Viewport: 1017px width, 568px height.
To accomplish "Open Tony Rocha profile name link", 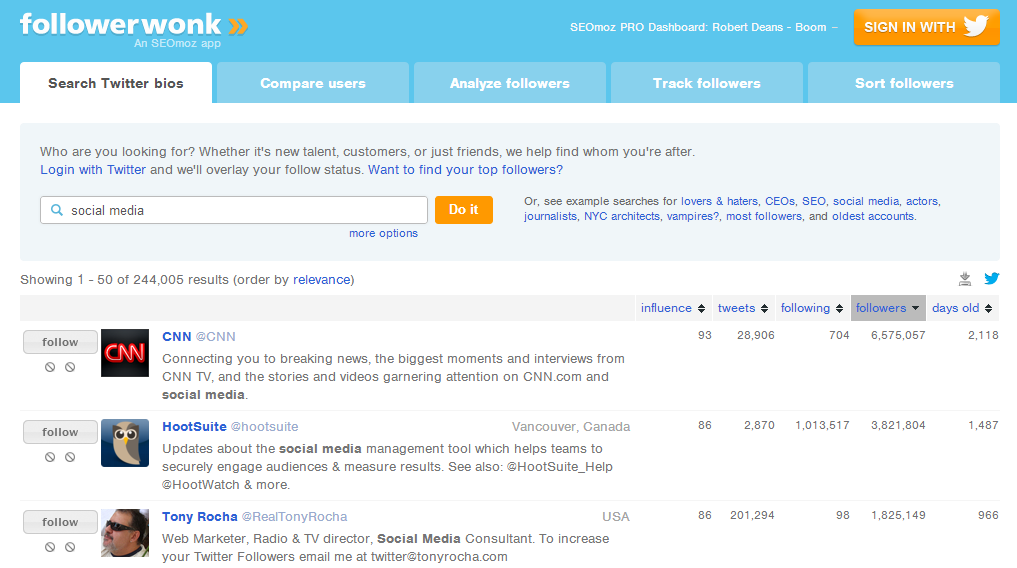I will (200, 517).
